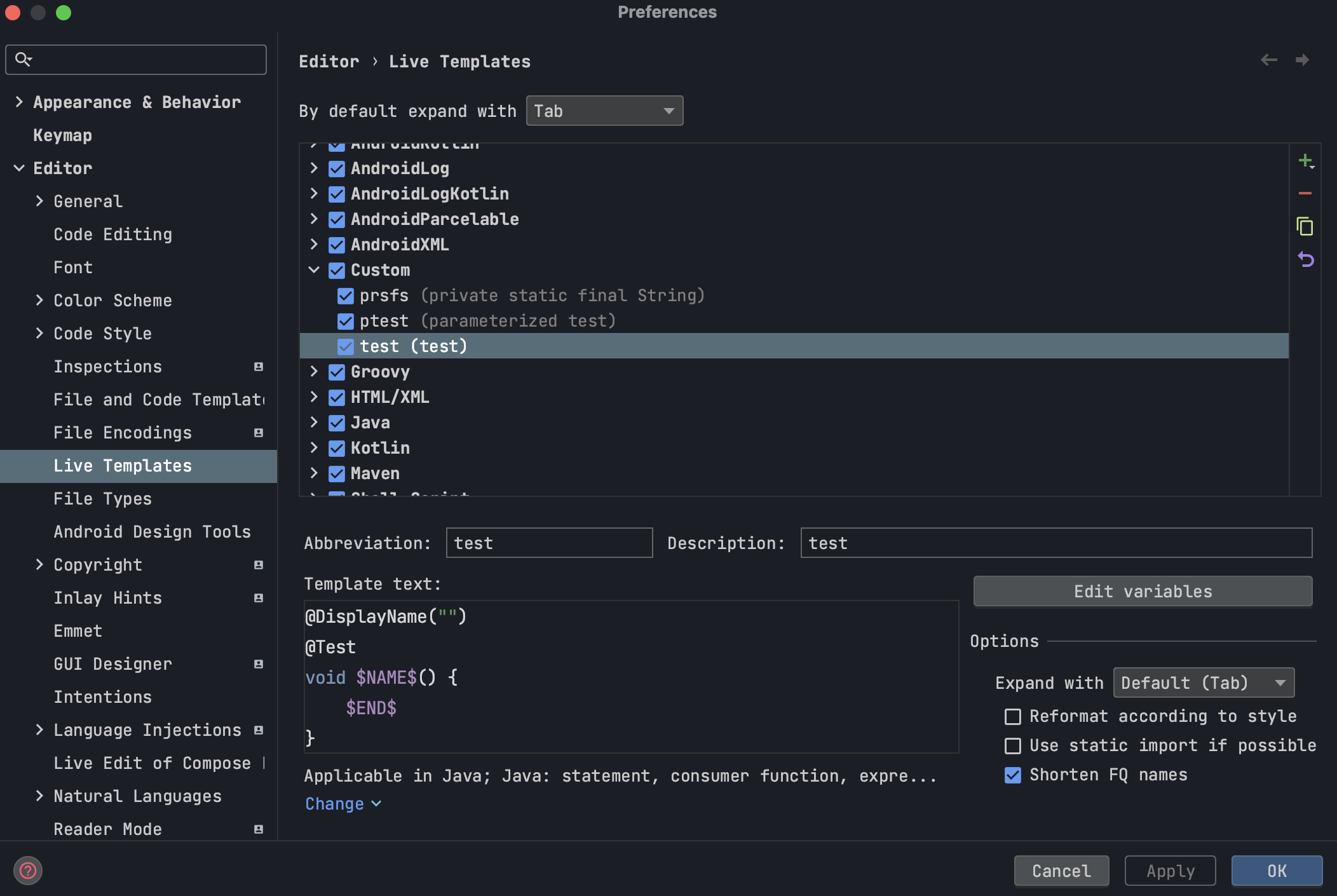Click the Forward navigation arrow
This screenshot has height=896, width=1337.
1302,60
